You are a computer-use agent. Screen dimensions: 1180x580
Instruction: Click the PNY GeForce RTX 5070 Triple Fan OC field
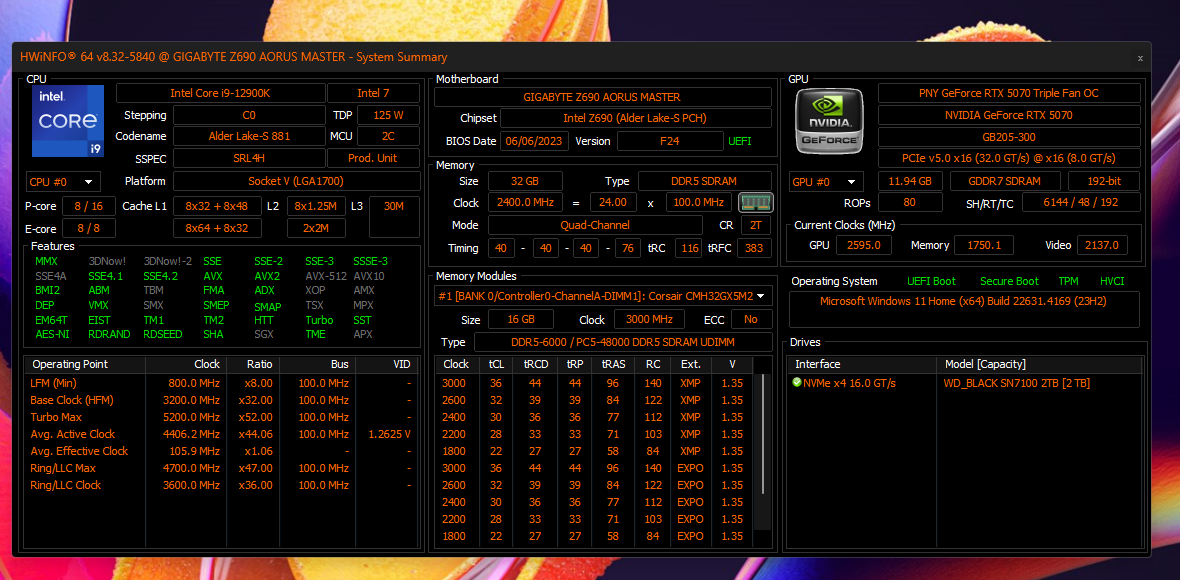pyautogui.click(x=1009, y=93)
